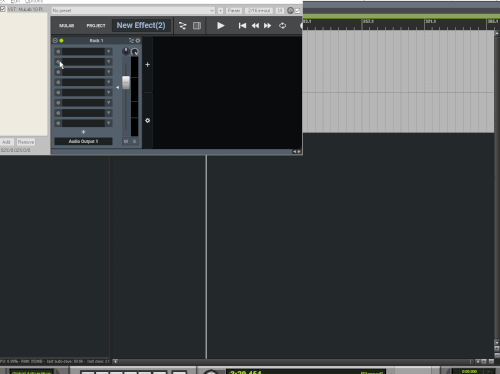Image resolution: width=500 pixels, height=374 pixels.
Task: Add a new rack with the plus icon
Action: pos(147,65)
